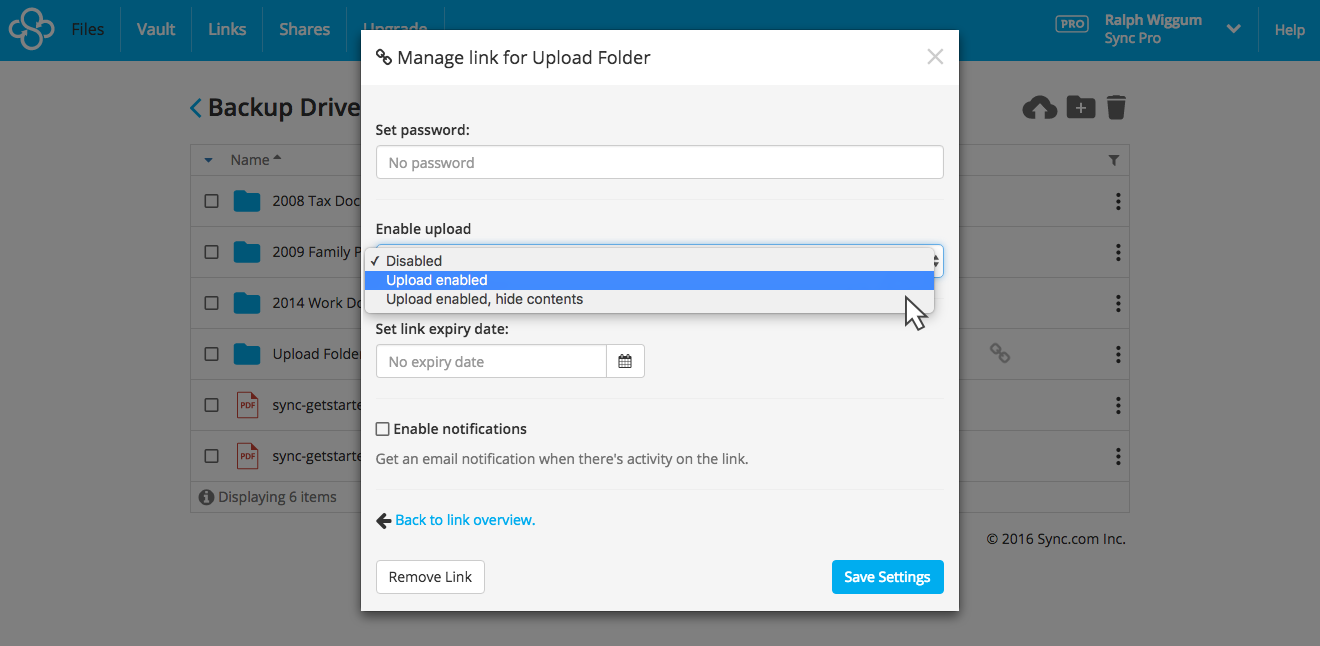Click the PDF icon for sync-getstarted file
This screenshot has width=1320, height=646.
247,405
